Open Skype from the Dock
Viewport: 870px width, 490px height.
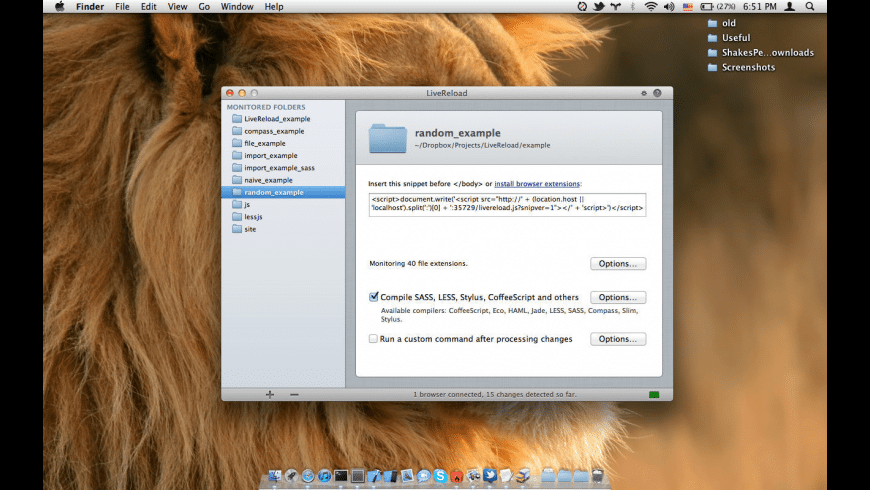click(x=441, y=476)
